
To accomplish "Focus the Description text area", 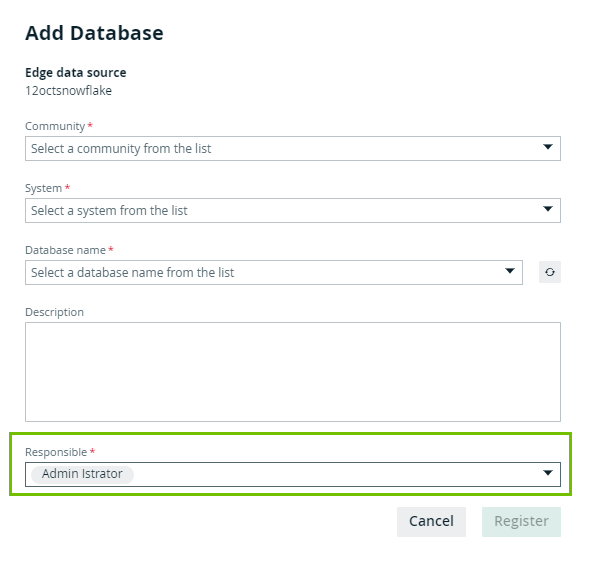I will (292, 371).
